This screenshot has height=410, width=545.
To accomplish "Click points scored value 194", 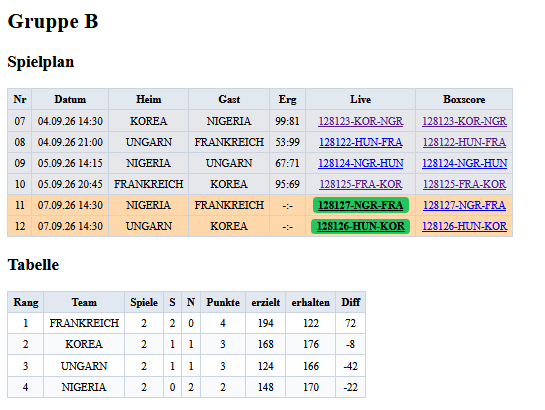I will click(266, 323).
